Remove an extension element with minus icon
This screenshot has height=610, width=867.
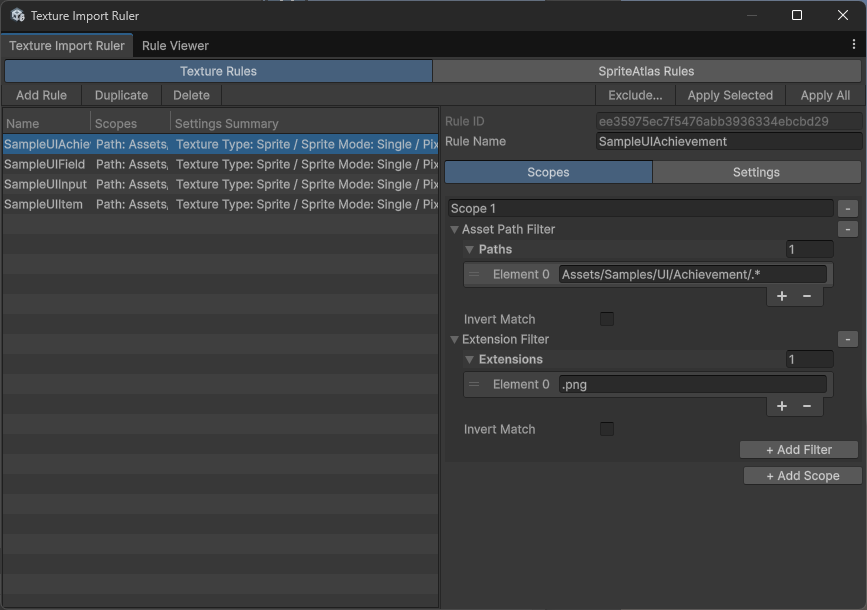pos(807,406)
